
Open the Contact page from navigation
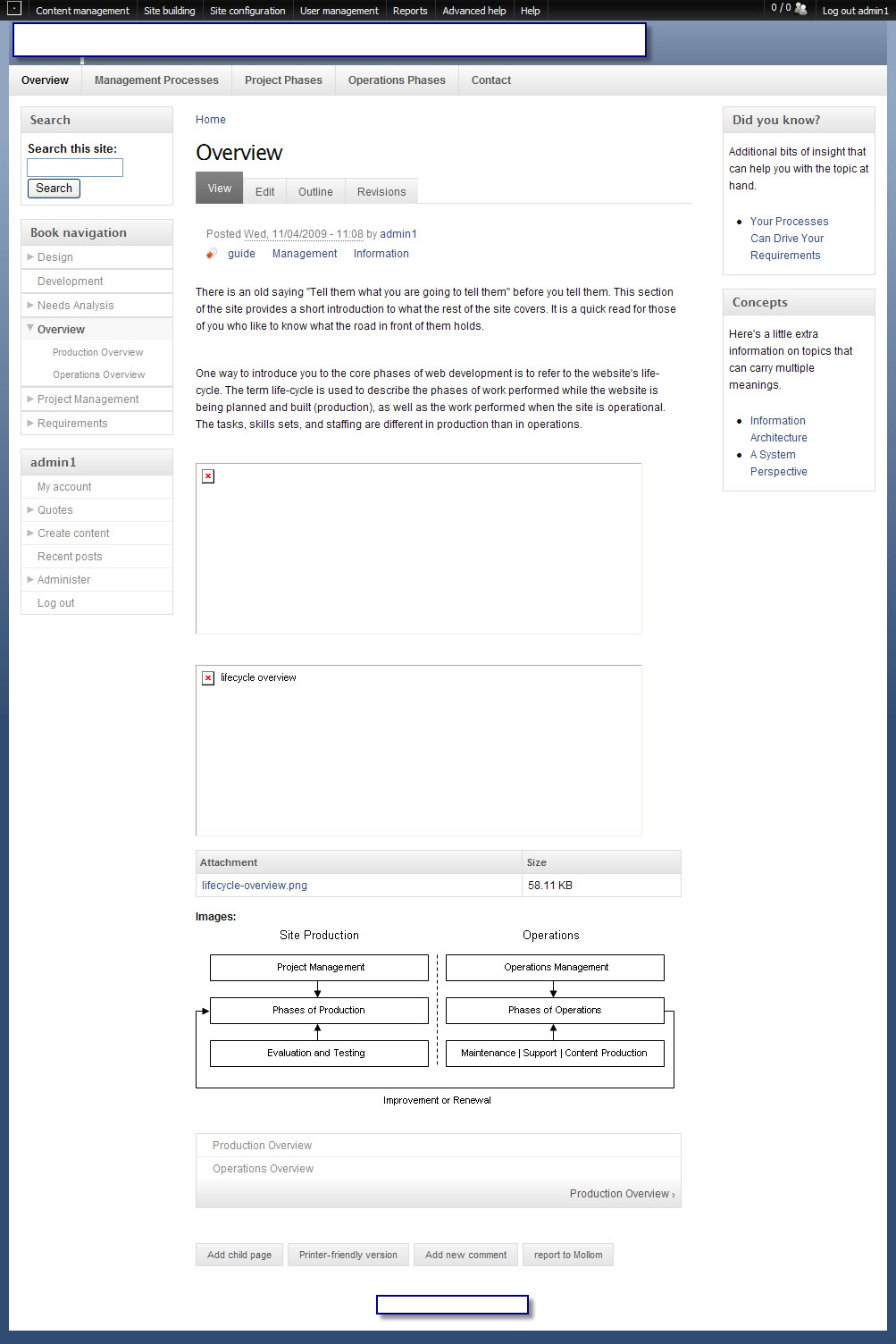(x=491, y=80)
